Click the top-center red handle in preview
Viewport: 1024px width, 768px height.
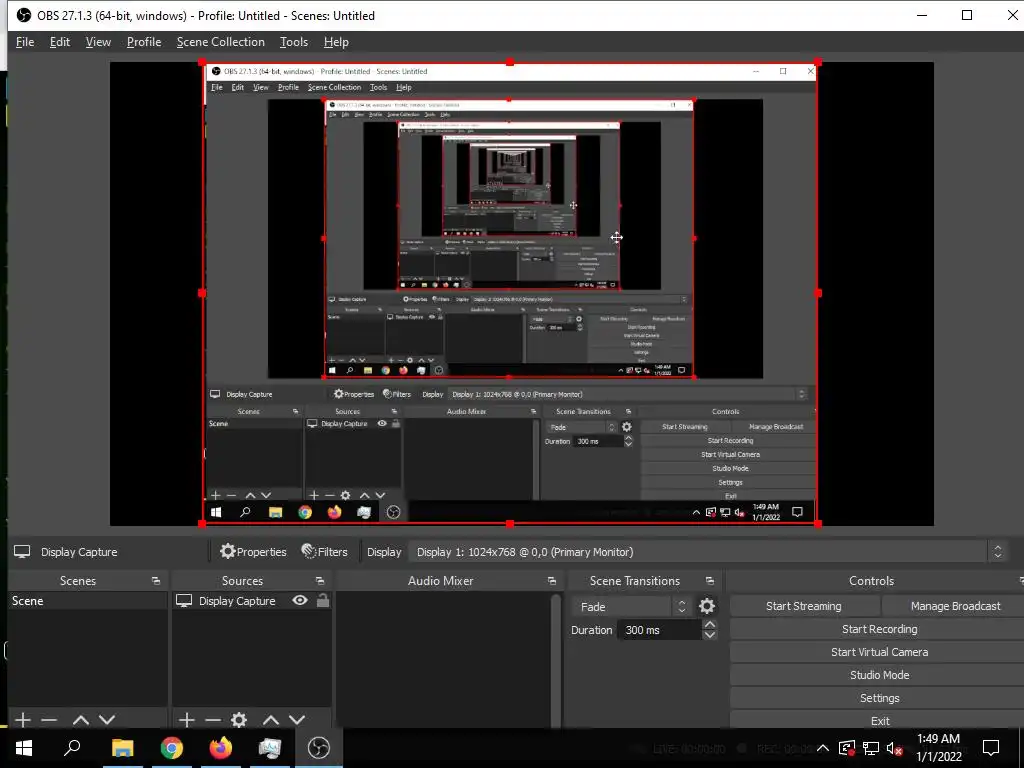pos(510,62)
